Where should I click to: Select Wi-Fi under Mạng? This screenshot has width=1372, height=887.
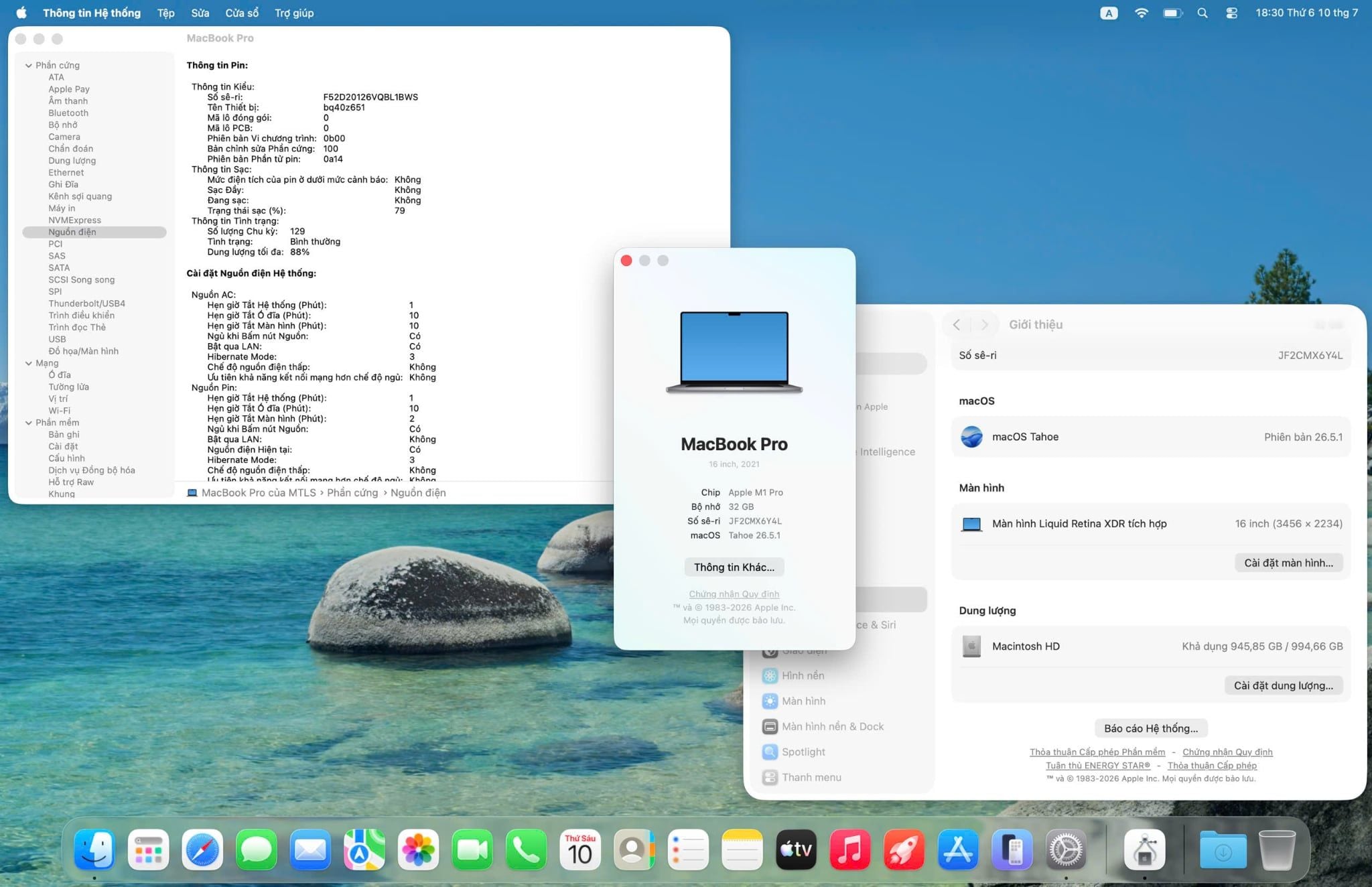tap(59, 411)
